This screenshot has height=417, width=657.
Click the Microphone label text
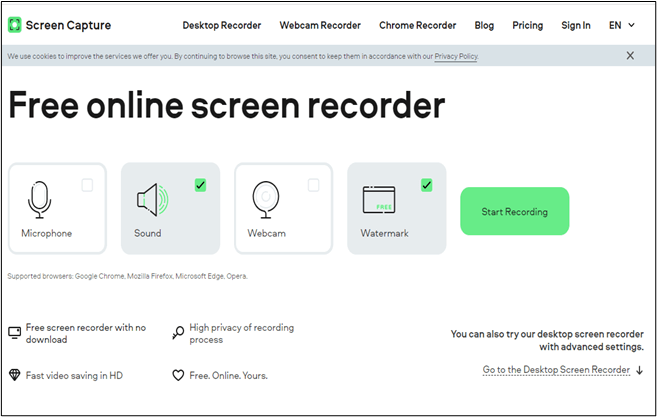[x=47, y=233]
